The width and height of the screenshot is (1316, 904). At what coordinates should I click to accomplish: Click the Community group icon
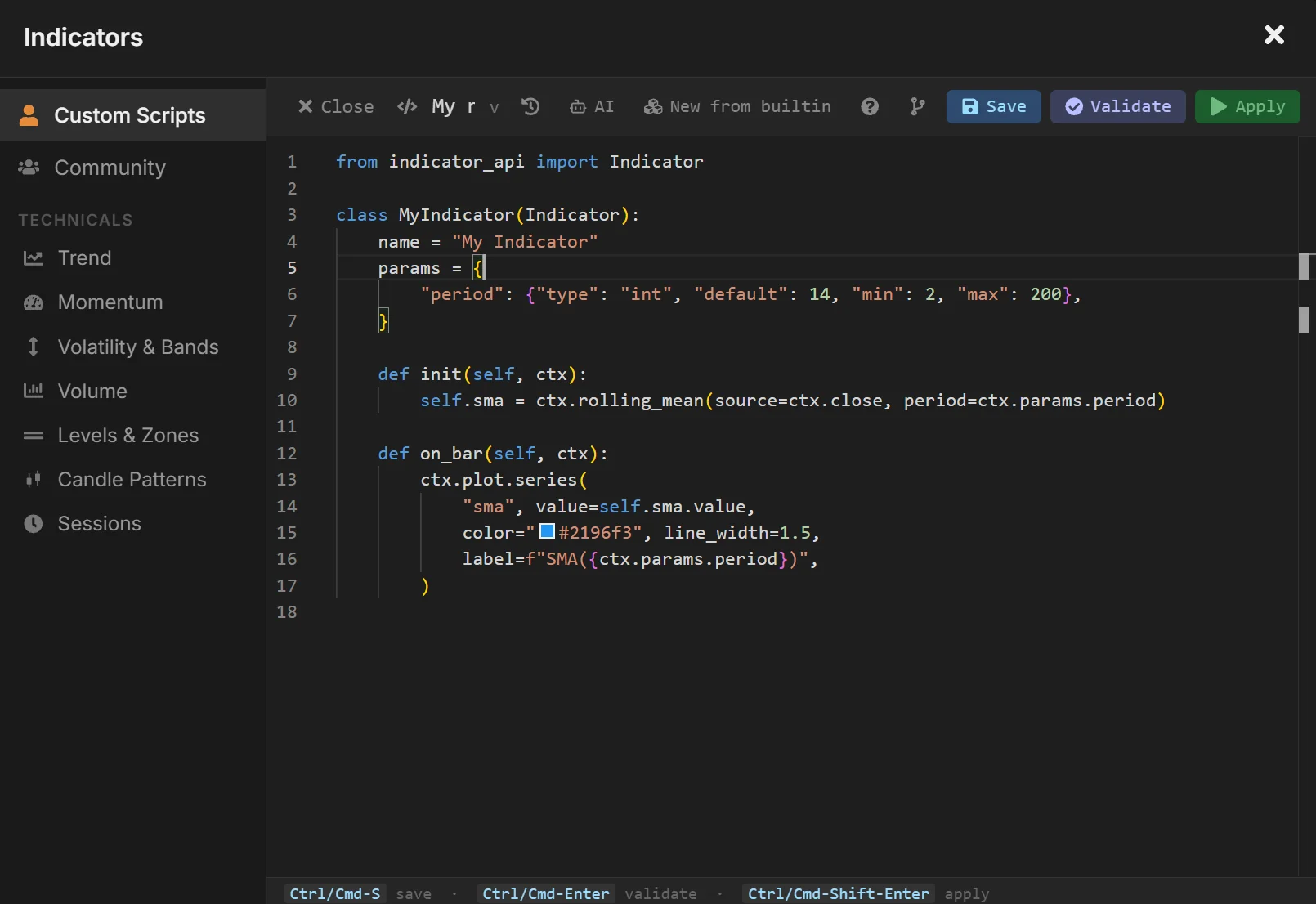29,167
